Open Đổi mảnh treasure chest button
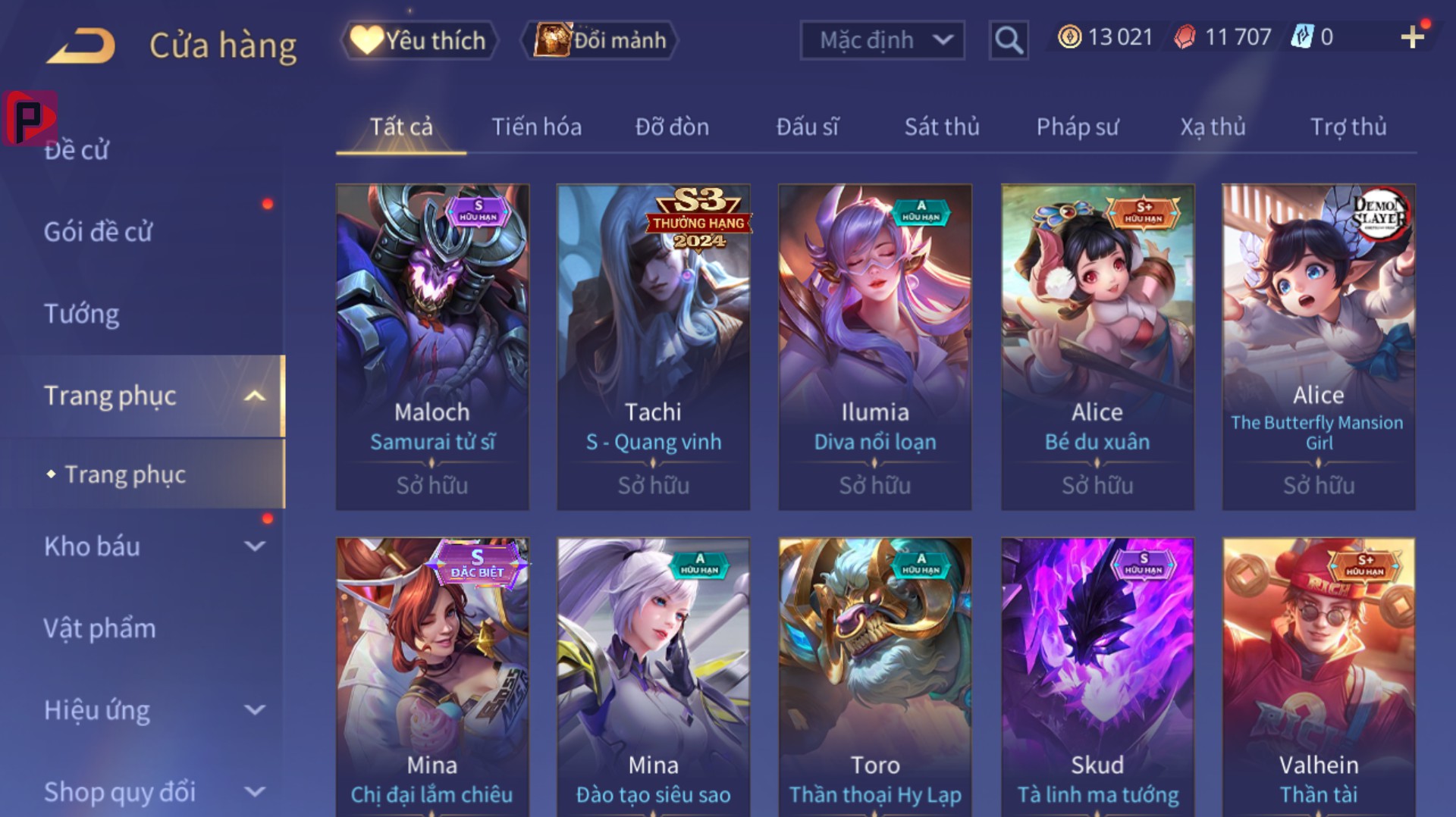The height and width of the screenshot is (817, 1456). 600,40
